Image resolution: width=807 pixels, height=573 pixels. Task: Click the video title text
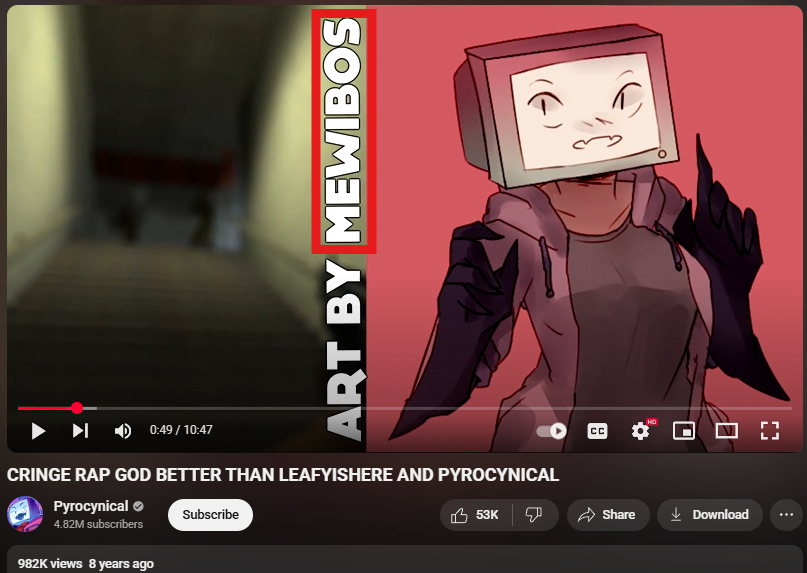point(283,475)
